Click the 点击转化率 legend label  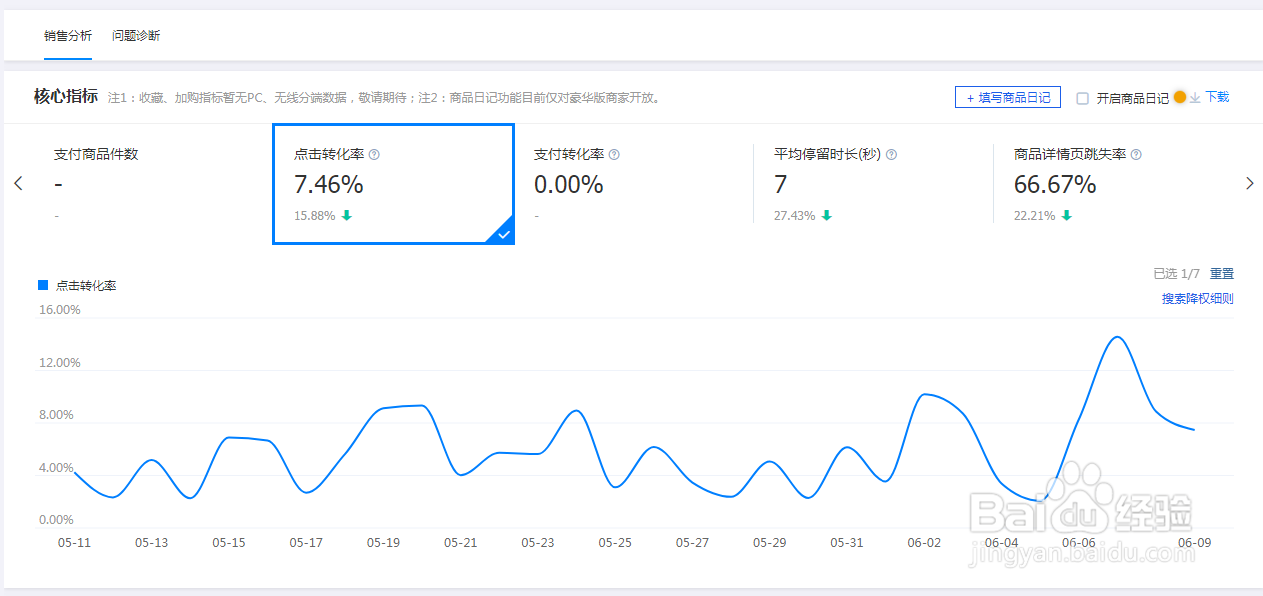point(86,286)
